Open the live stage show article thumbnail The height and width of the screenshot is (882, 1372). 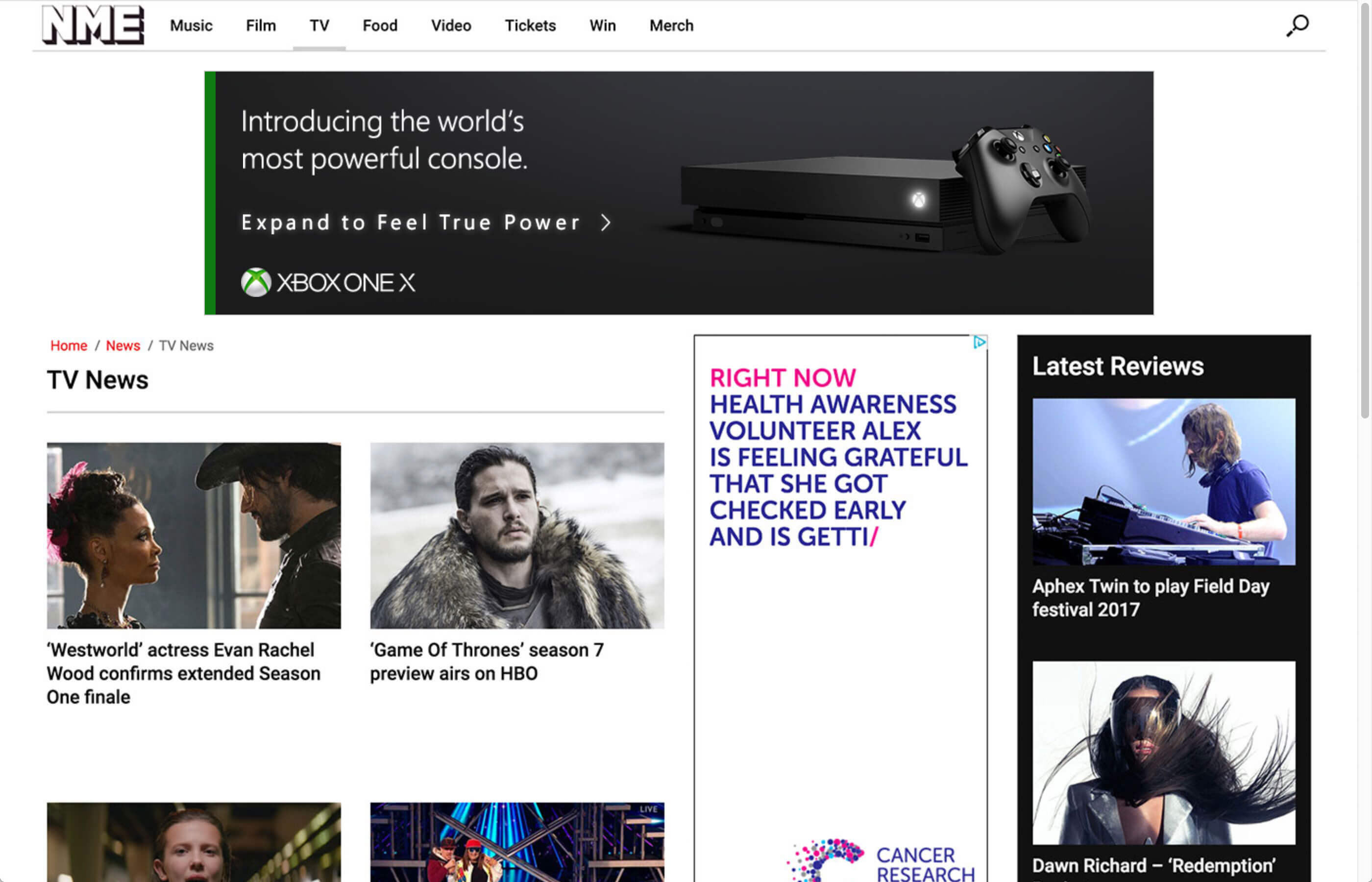coord(517,842)
